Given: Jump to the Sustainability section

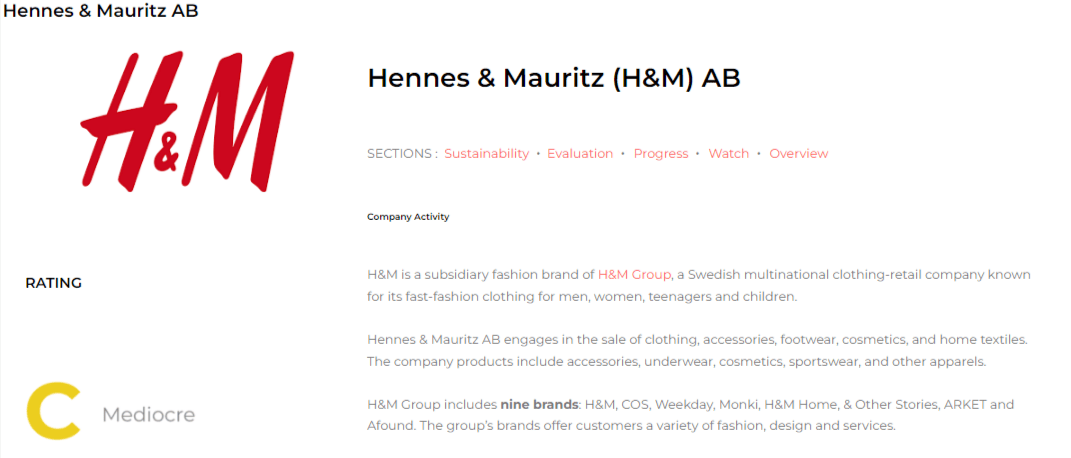Looking at the screenshot, I should click(486, 154).
